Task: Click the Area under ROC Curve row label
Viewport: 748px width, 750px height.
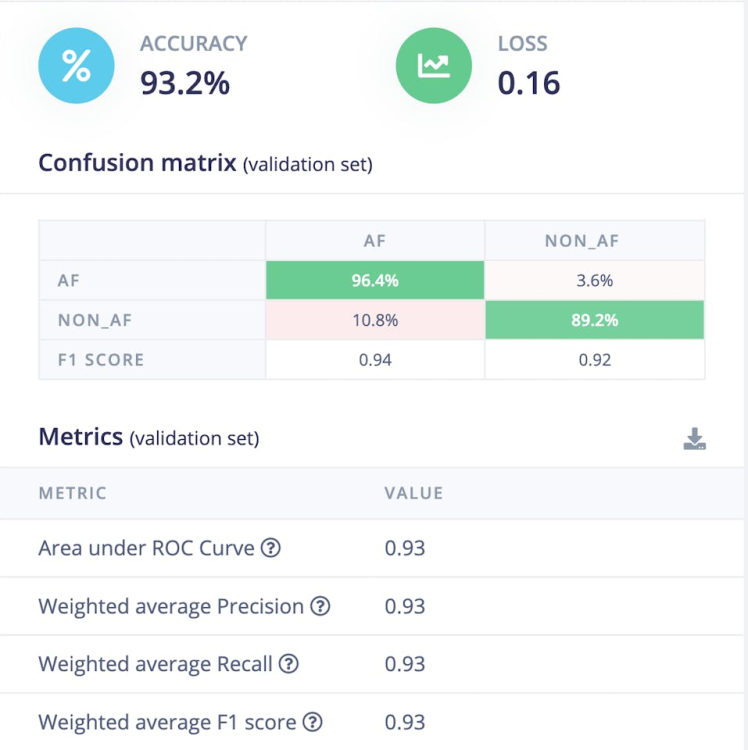Action: [x=148, y=548]
